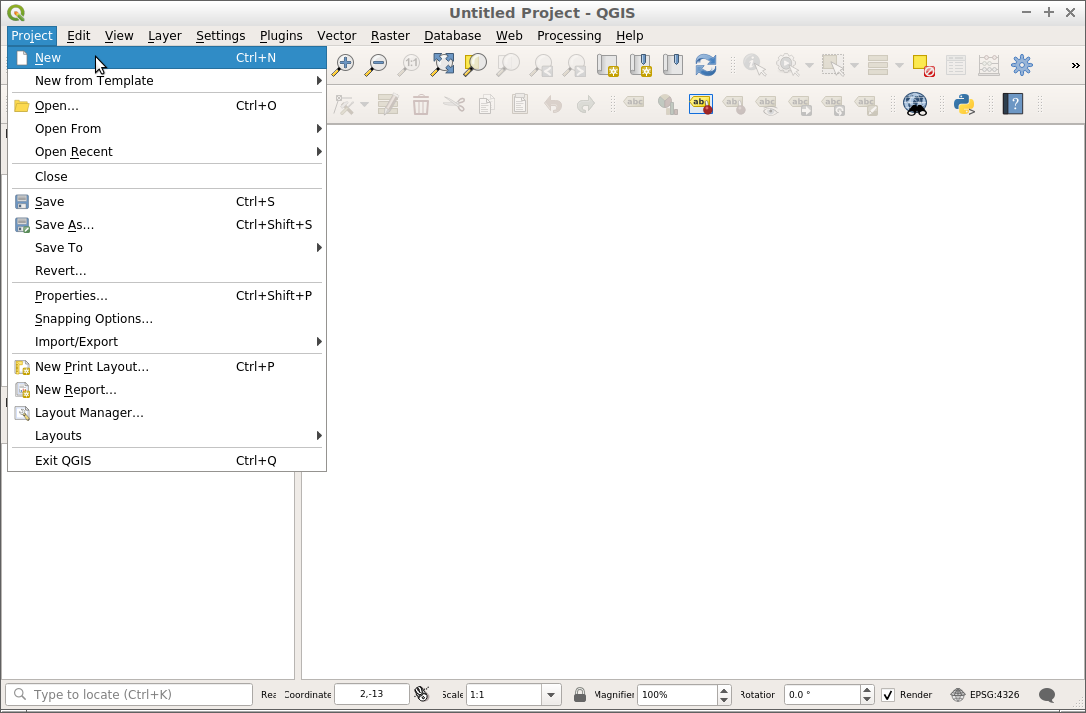Click the Rotation 0.0° field
The height and width of the screenshot is (713, 1086).
tap(822, 694)
